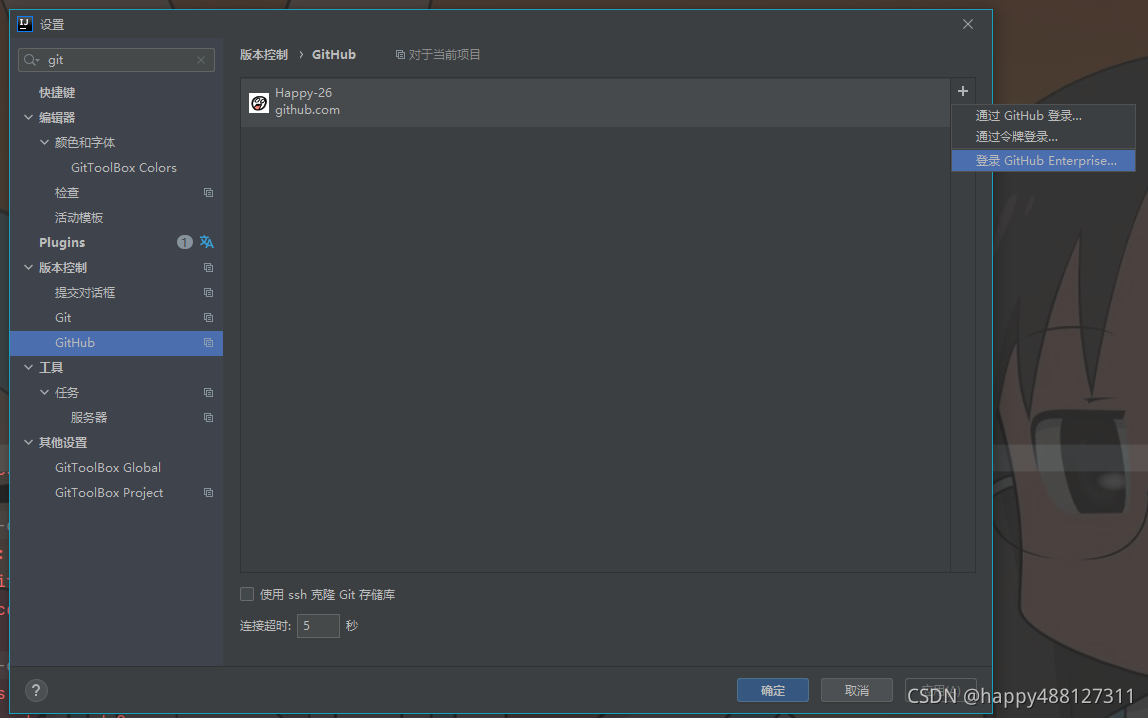The width and height of the screenshot is (1148, 718).
Task: Click project-level icon beside 提交对话框
Action: (x=208, y=293)
